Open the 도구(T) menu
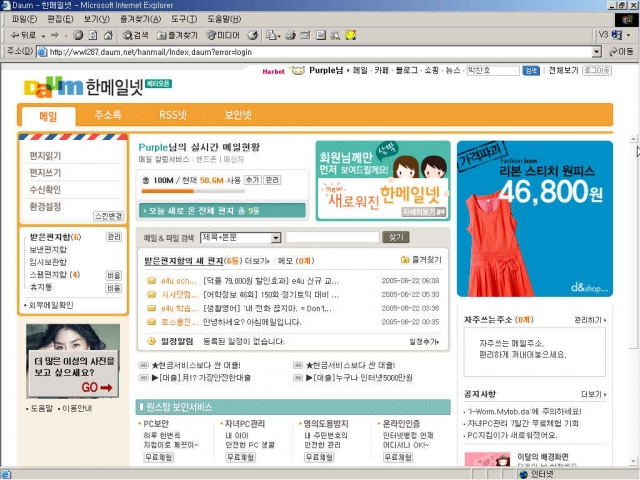 pos(184,19)
